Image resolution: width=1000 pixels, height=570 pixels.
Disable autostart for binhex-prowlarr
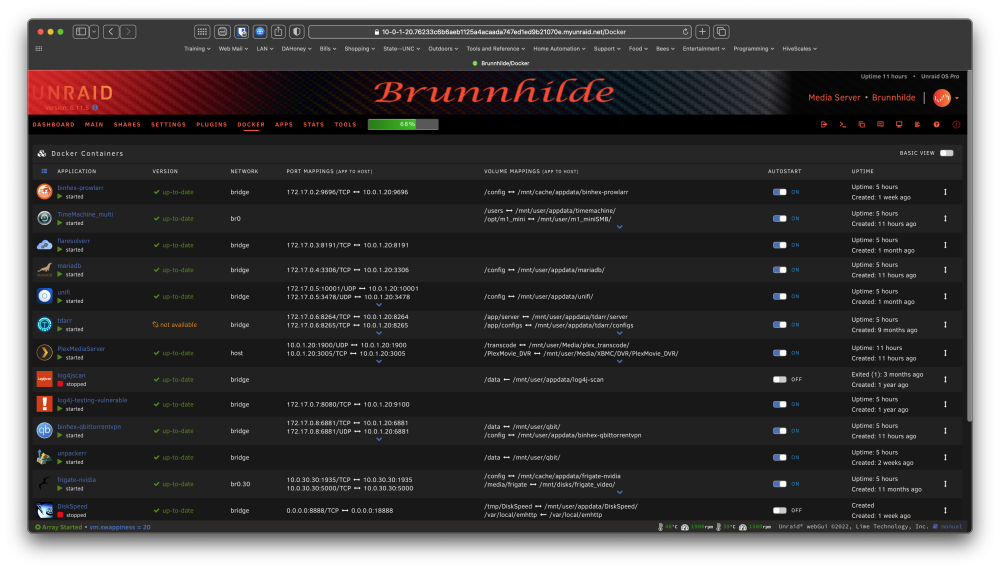click(779, 192)
